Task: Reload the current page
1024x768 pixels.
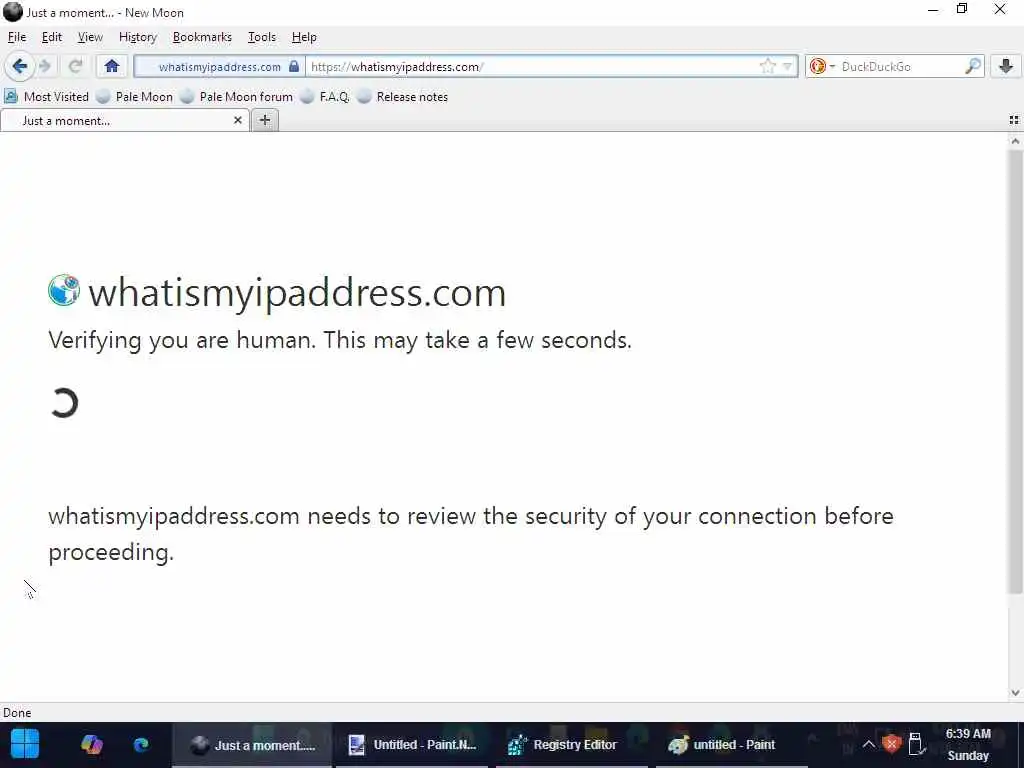Action: click(x=76, y=67)
